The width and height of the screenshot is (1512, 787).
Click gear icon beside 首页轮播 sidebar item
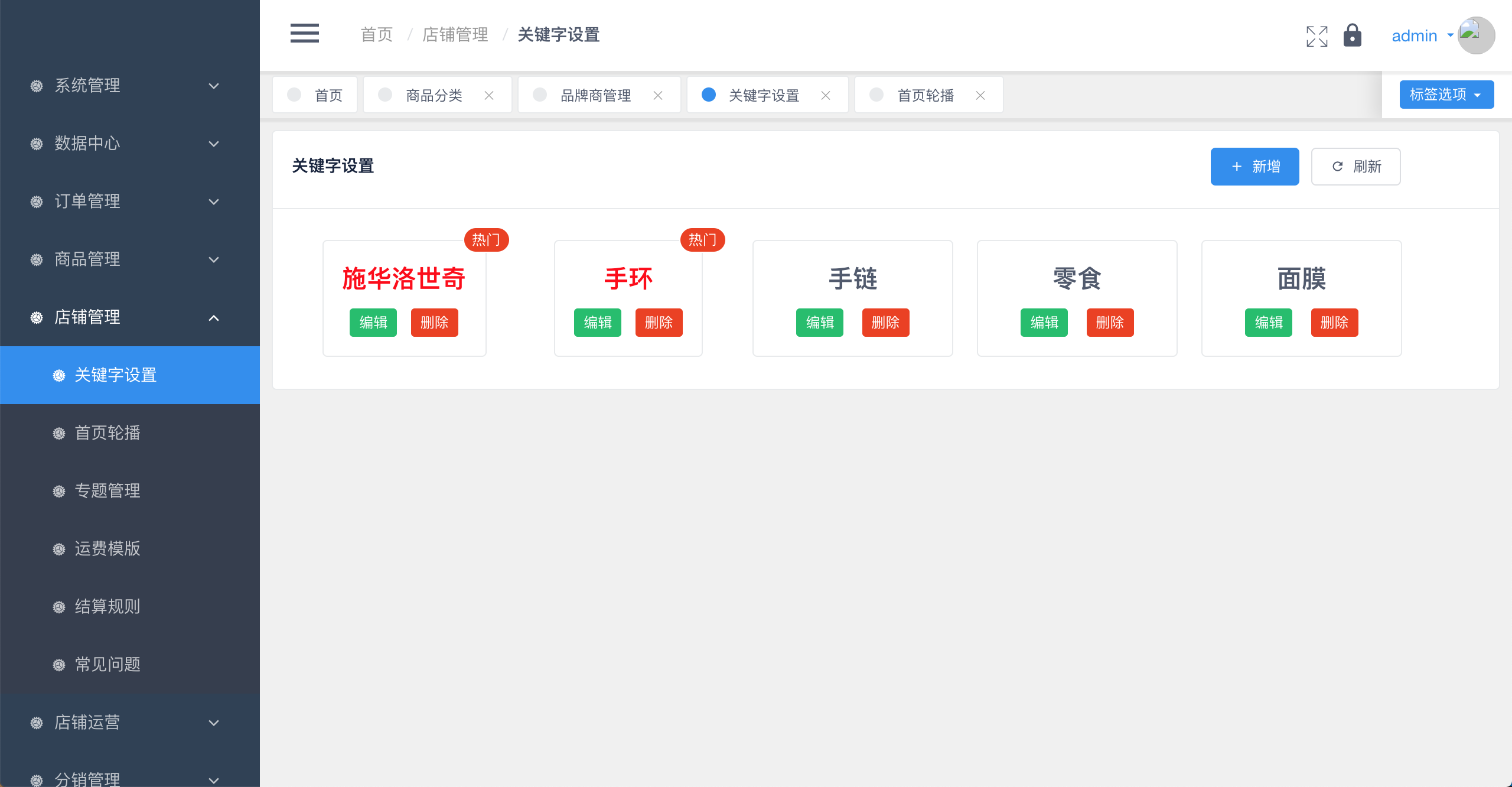point(59,433)
